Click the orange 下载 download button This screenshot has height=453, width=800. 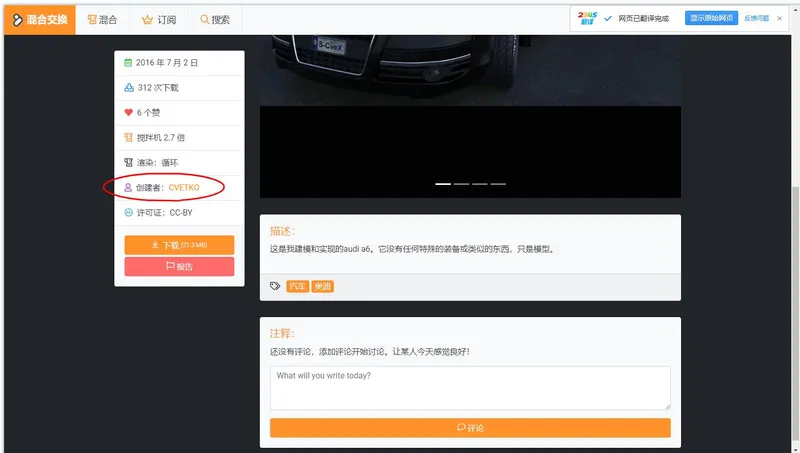point(179,245)
